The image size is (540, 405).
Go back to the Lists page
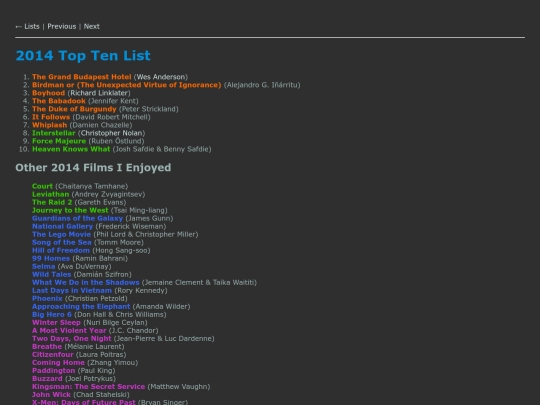(x=27, y=27)
